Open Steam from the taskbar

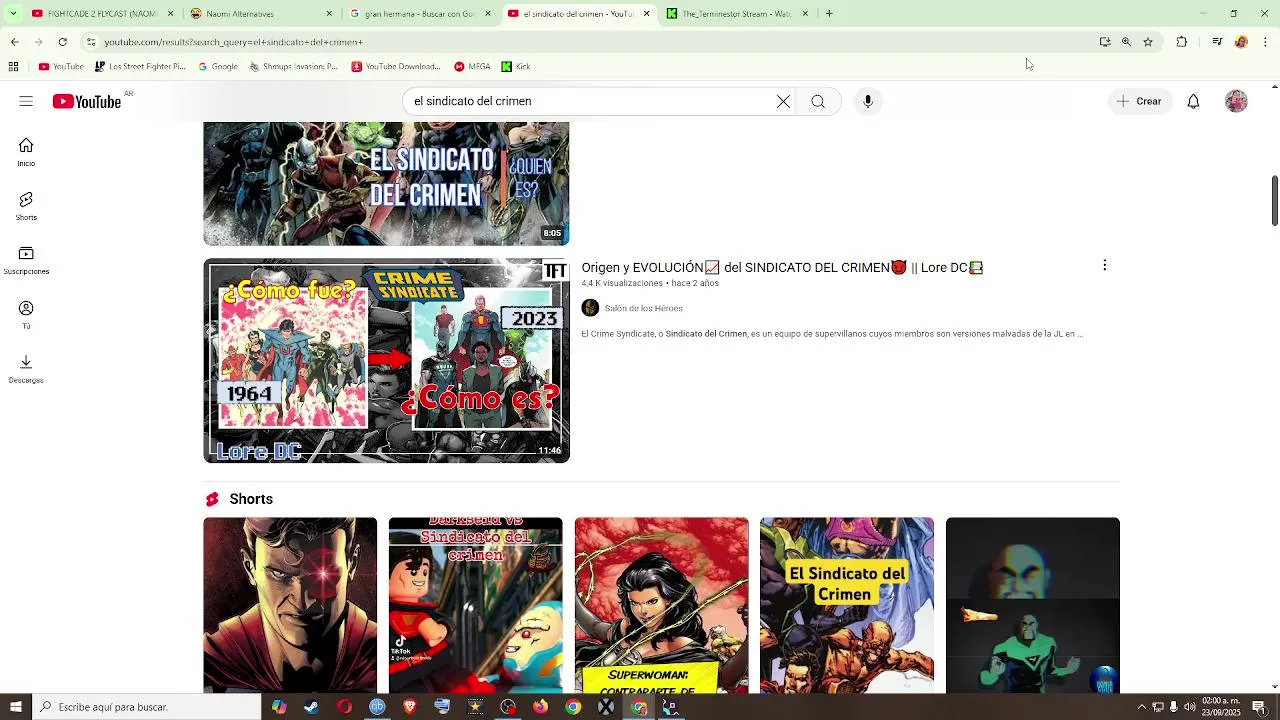point(311,707)
